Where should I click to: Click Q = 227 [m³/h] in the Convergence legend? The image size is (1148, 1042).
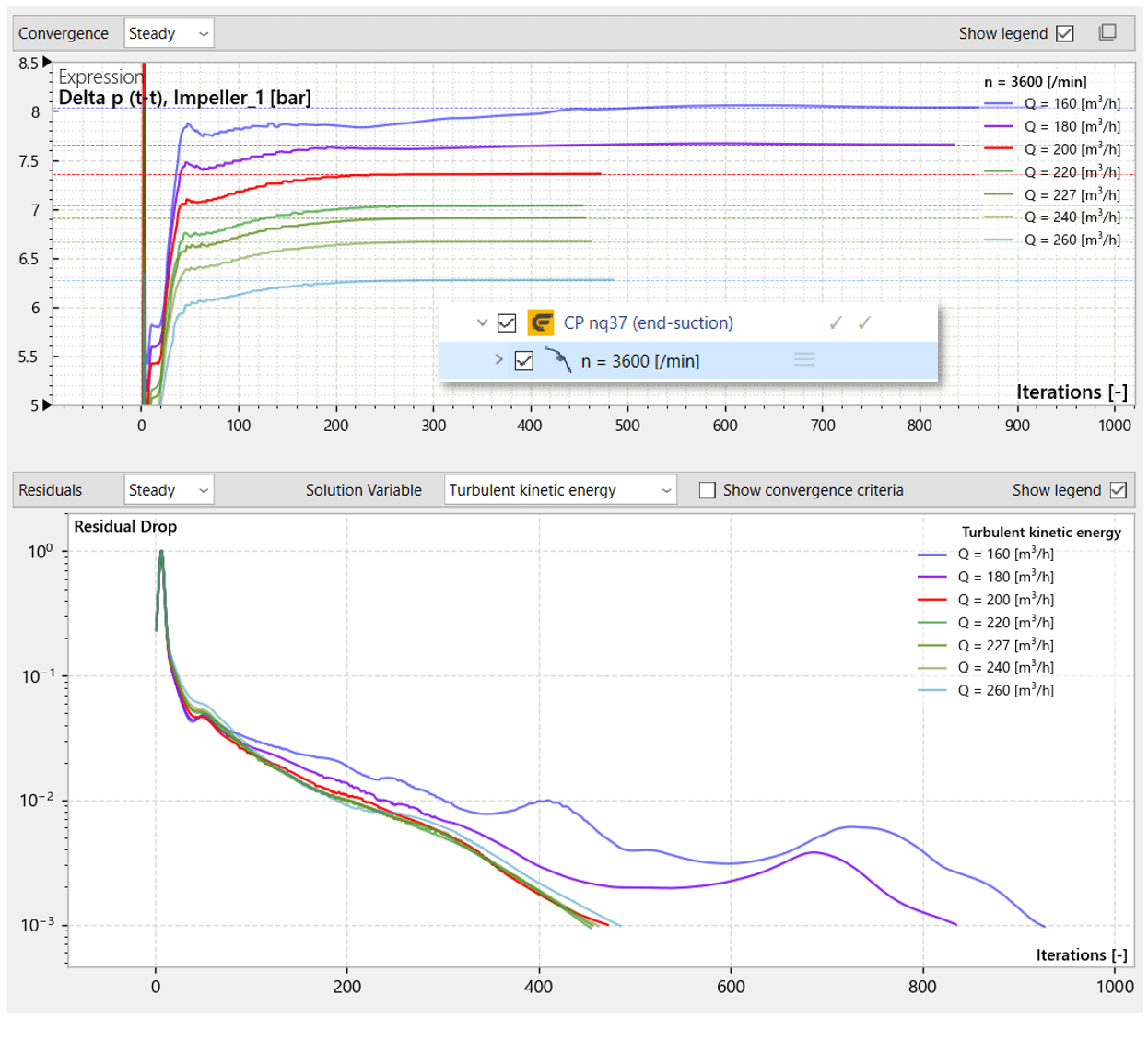[1072, 194]
